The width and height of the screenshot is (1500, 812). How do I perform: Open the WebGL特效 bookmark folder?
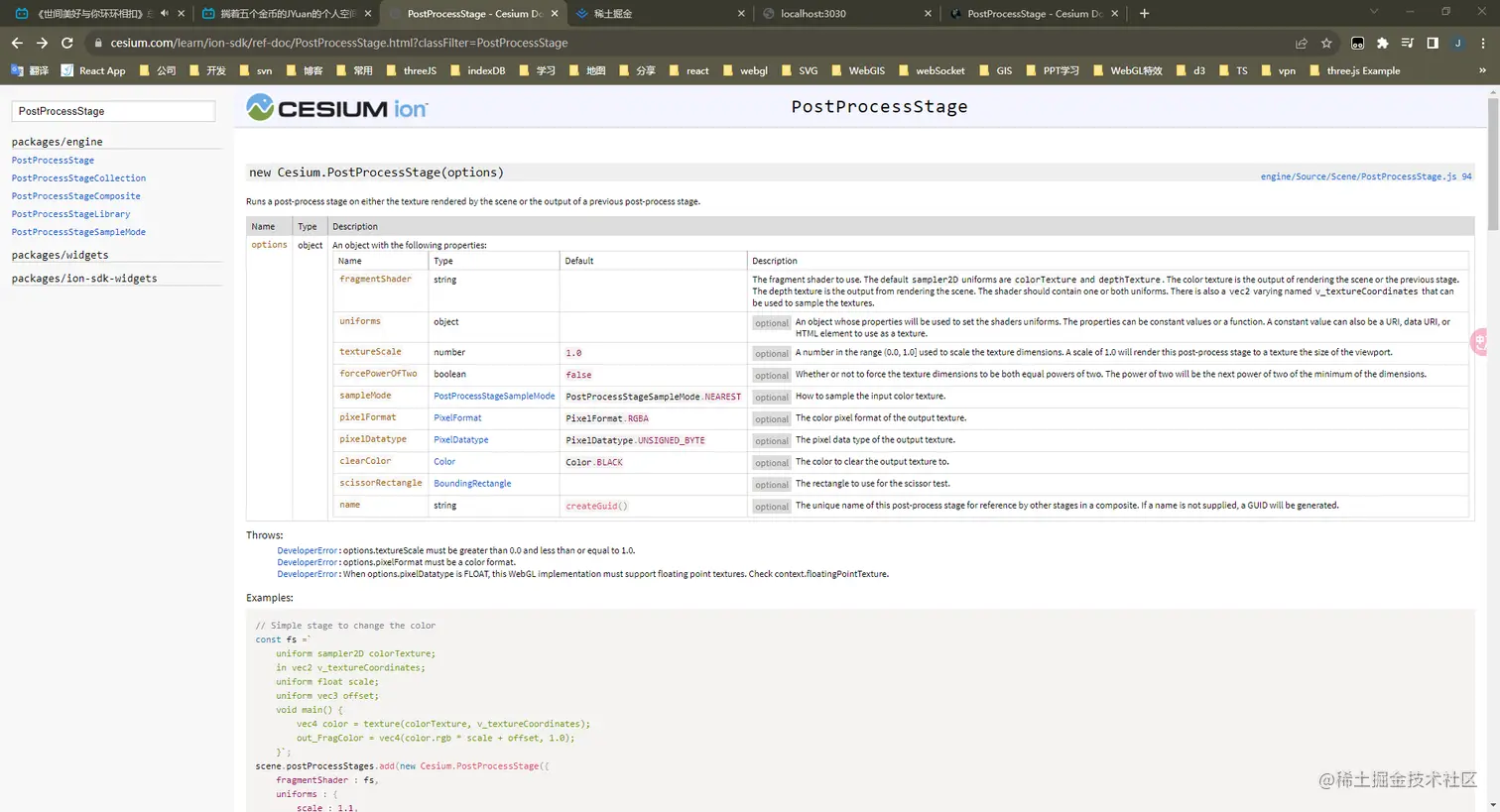tap(1127, 70)
